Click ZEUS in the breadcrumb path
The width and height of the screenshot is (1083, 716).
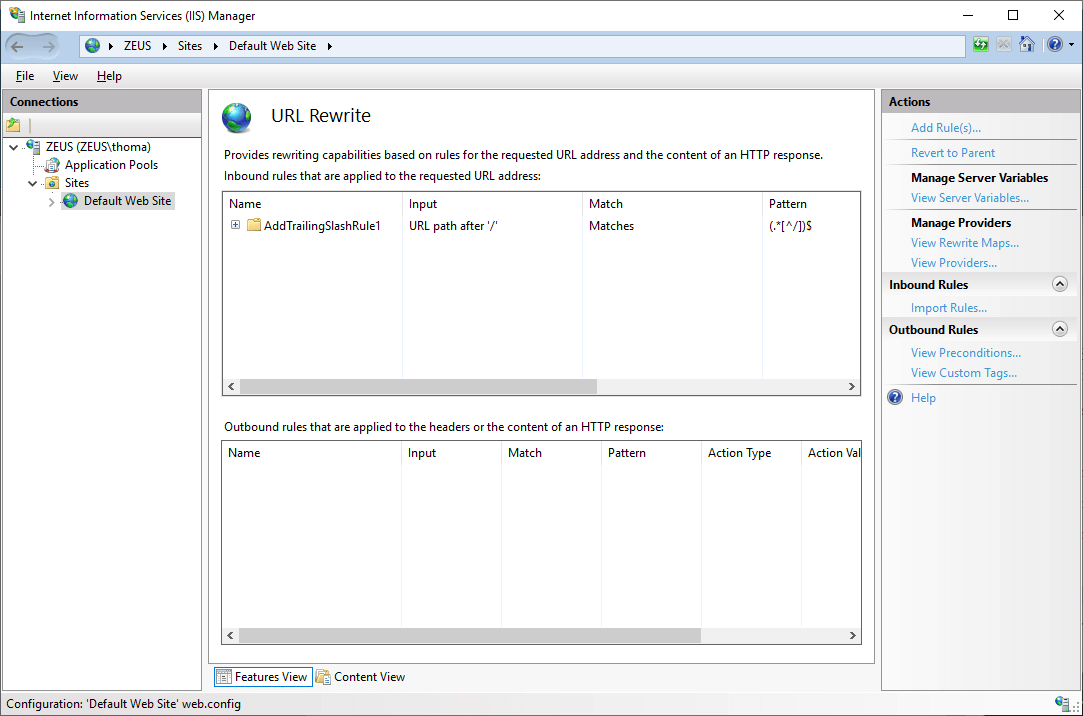[x=137, y=46]
